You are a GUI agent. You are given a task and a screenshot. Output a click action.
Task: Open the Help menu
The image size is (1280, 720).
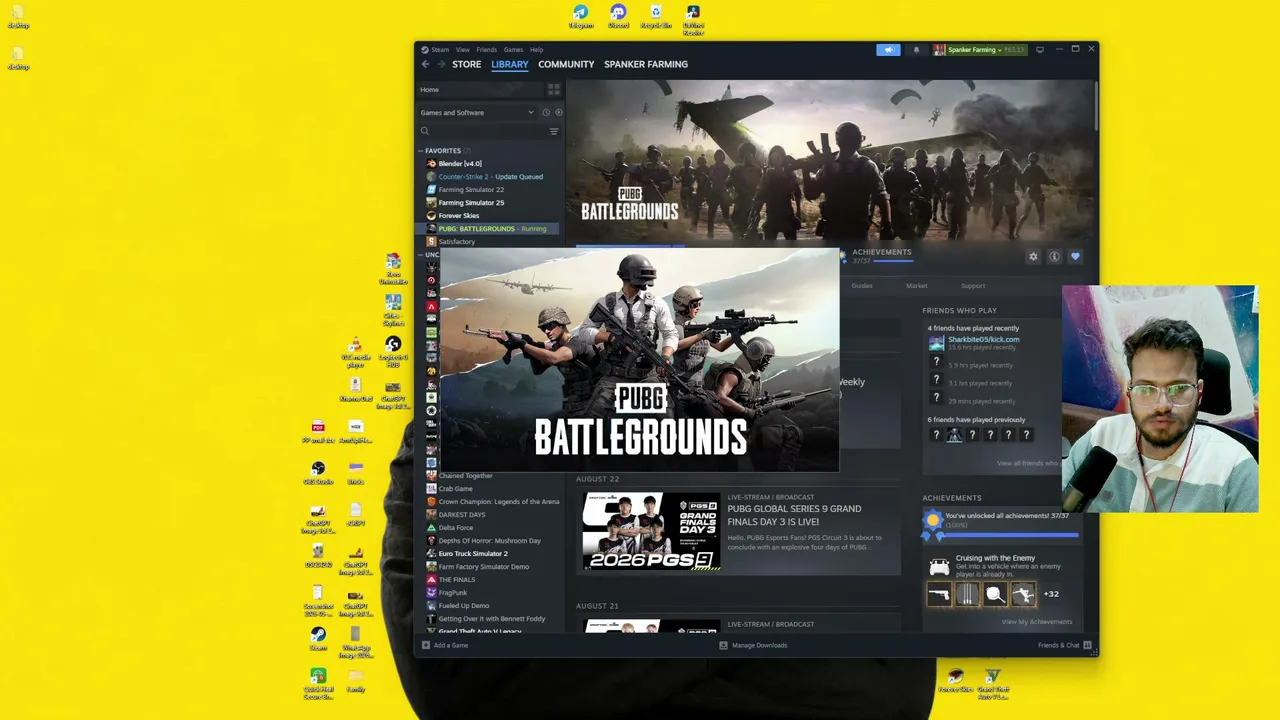537,50
